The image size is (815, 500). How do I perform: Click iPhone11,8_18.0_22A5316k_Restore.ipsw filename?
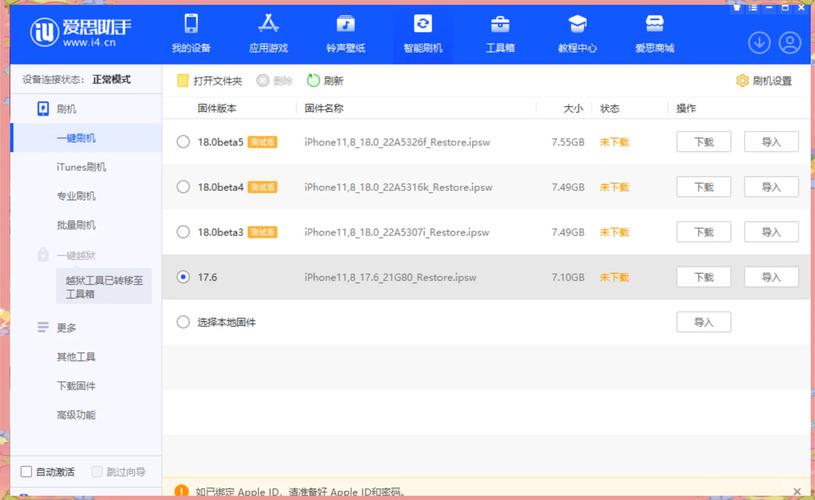click(x=398, y=187)
